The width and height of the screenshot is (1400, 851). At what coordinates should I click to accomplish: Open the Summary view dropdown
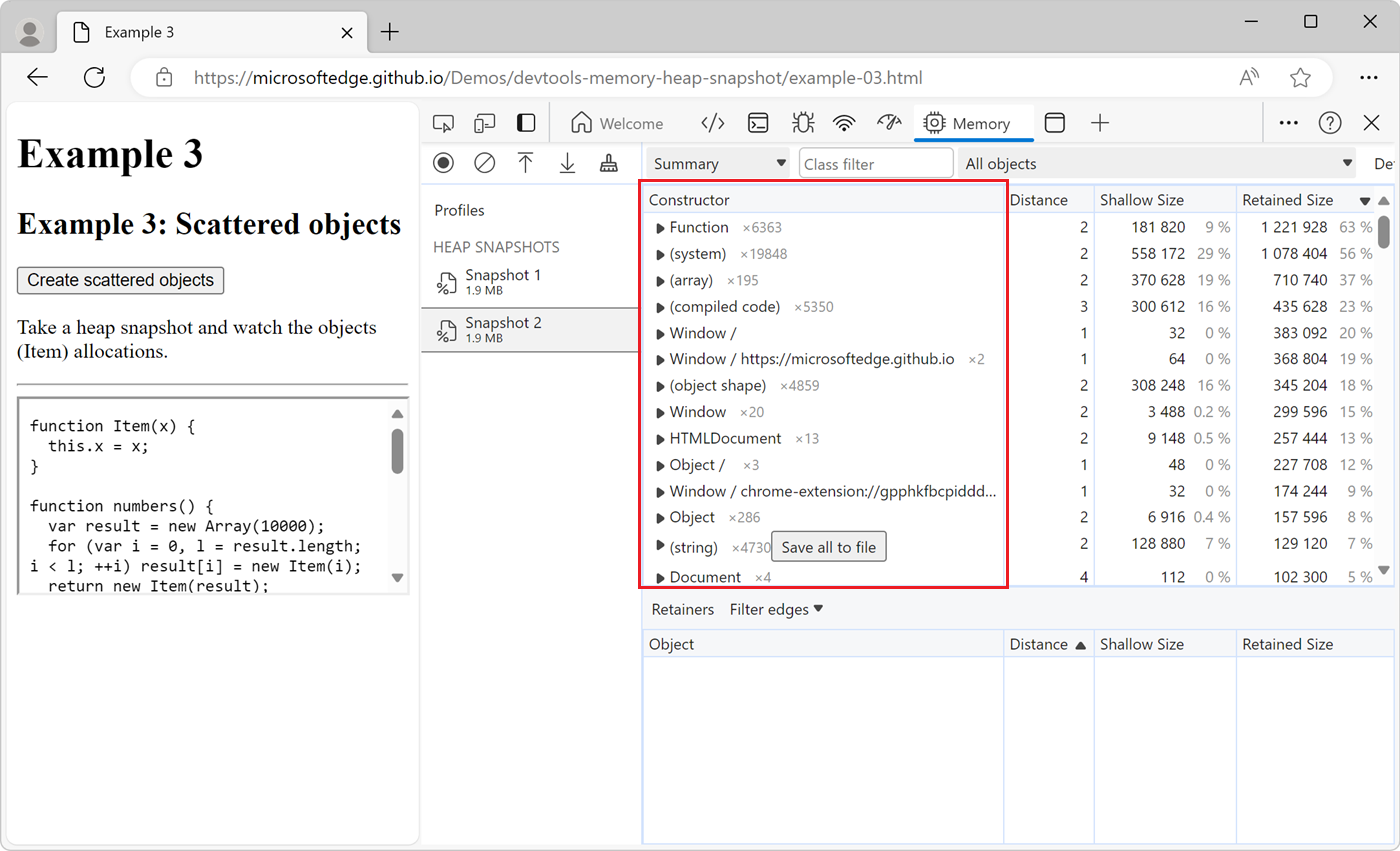[x=717, y=162]
